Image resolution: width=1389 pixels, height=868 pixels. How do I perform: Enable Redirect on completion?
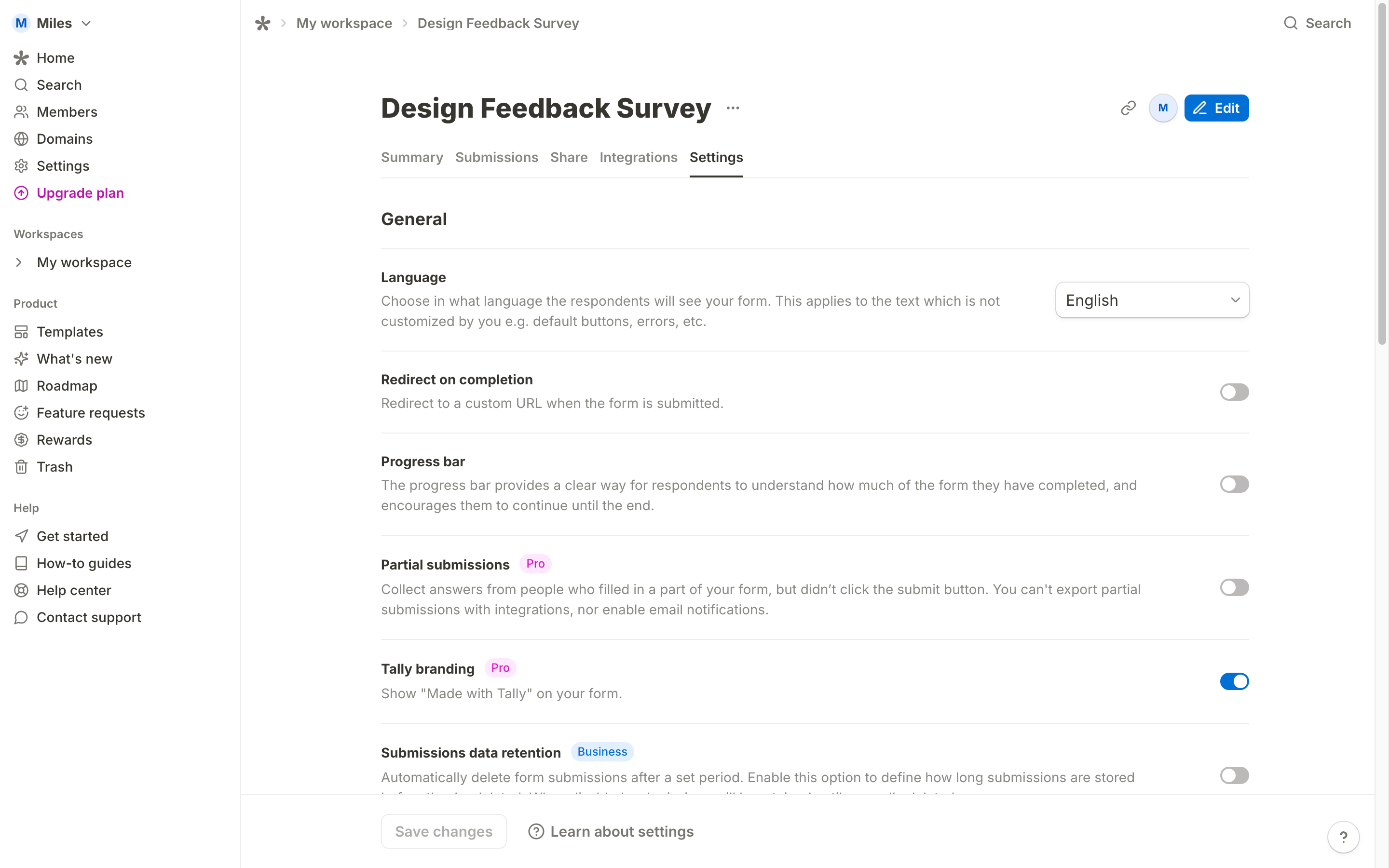1234,392
